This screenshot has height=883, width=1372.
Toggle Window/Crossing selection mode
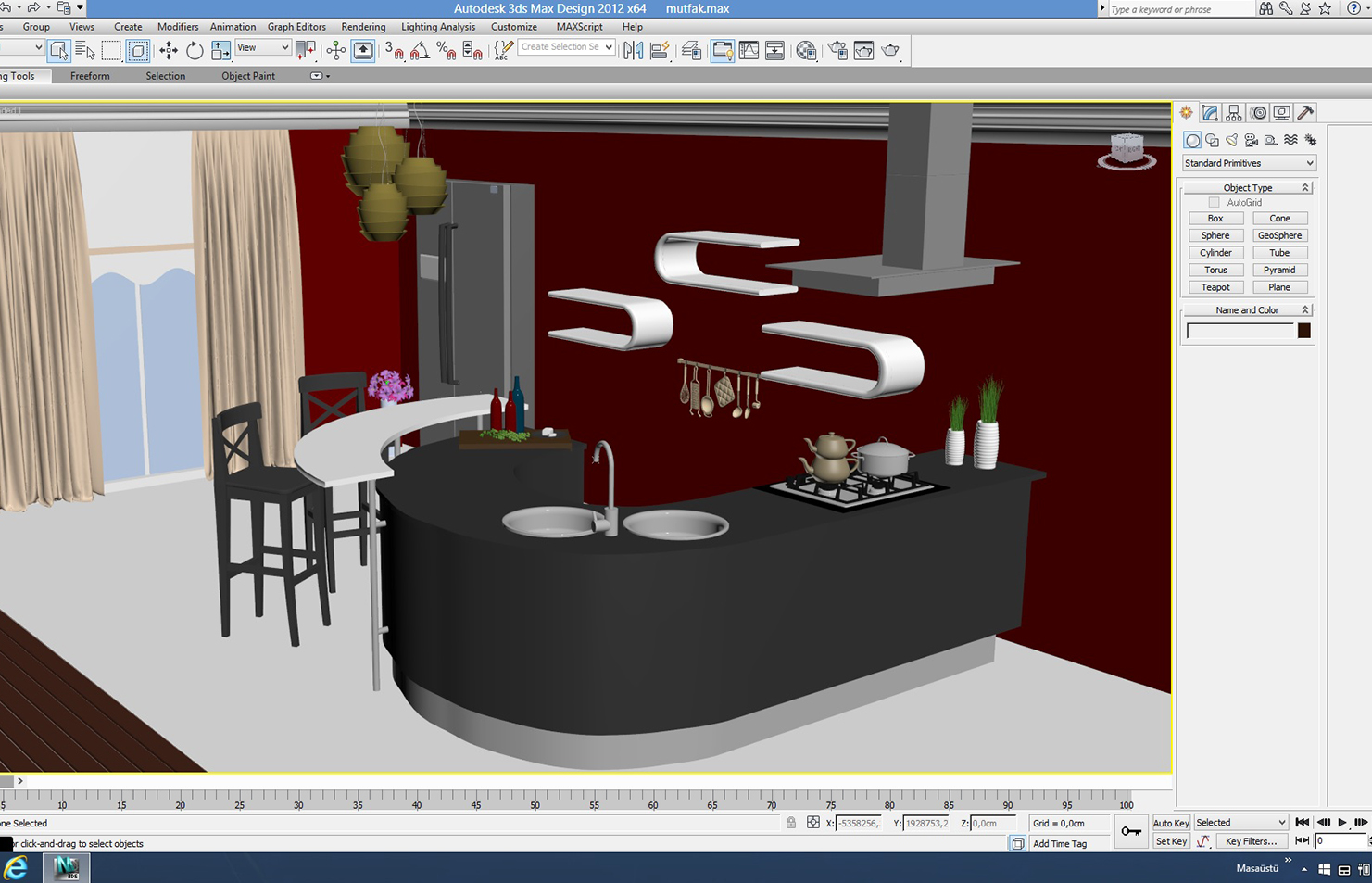click(137, 50)
